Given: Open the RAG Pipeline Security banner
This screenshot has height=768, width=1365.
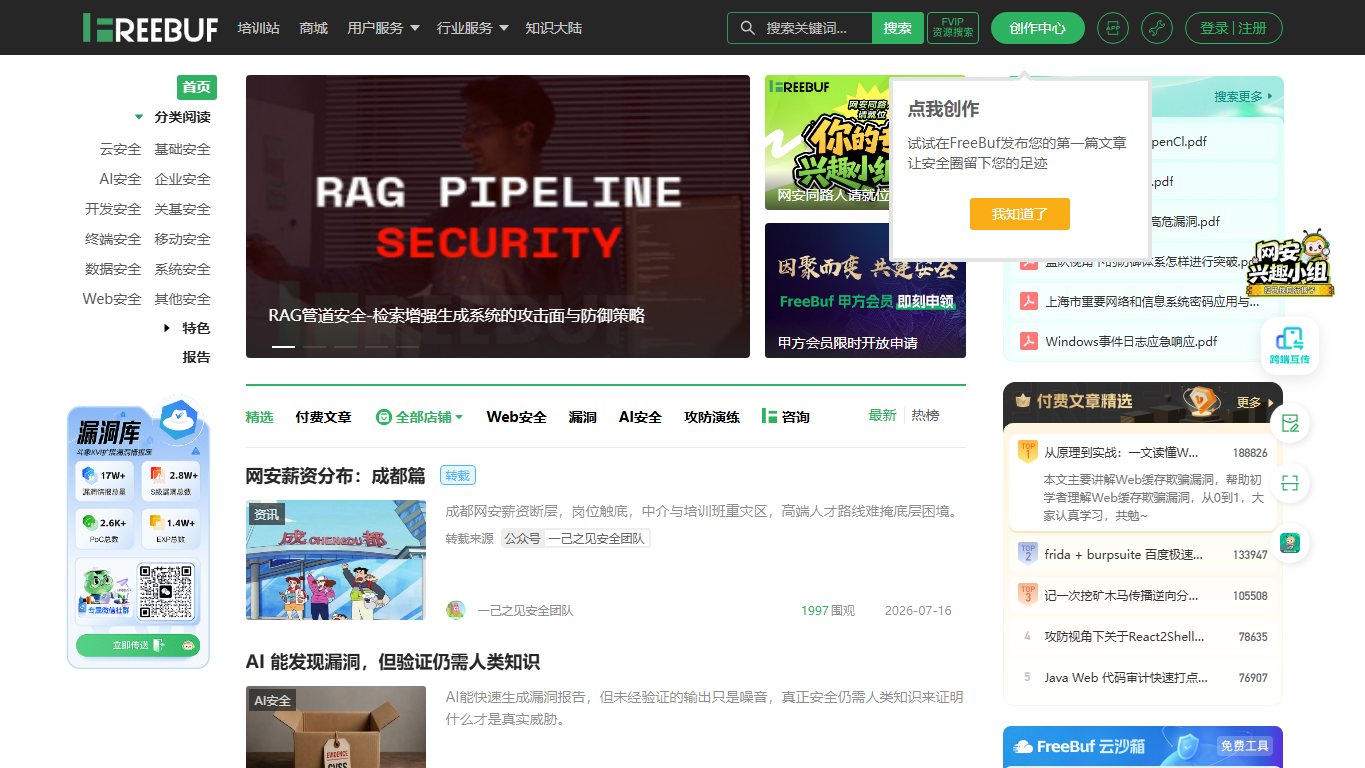Looking at the screenshot, I should click(498, 216).
